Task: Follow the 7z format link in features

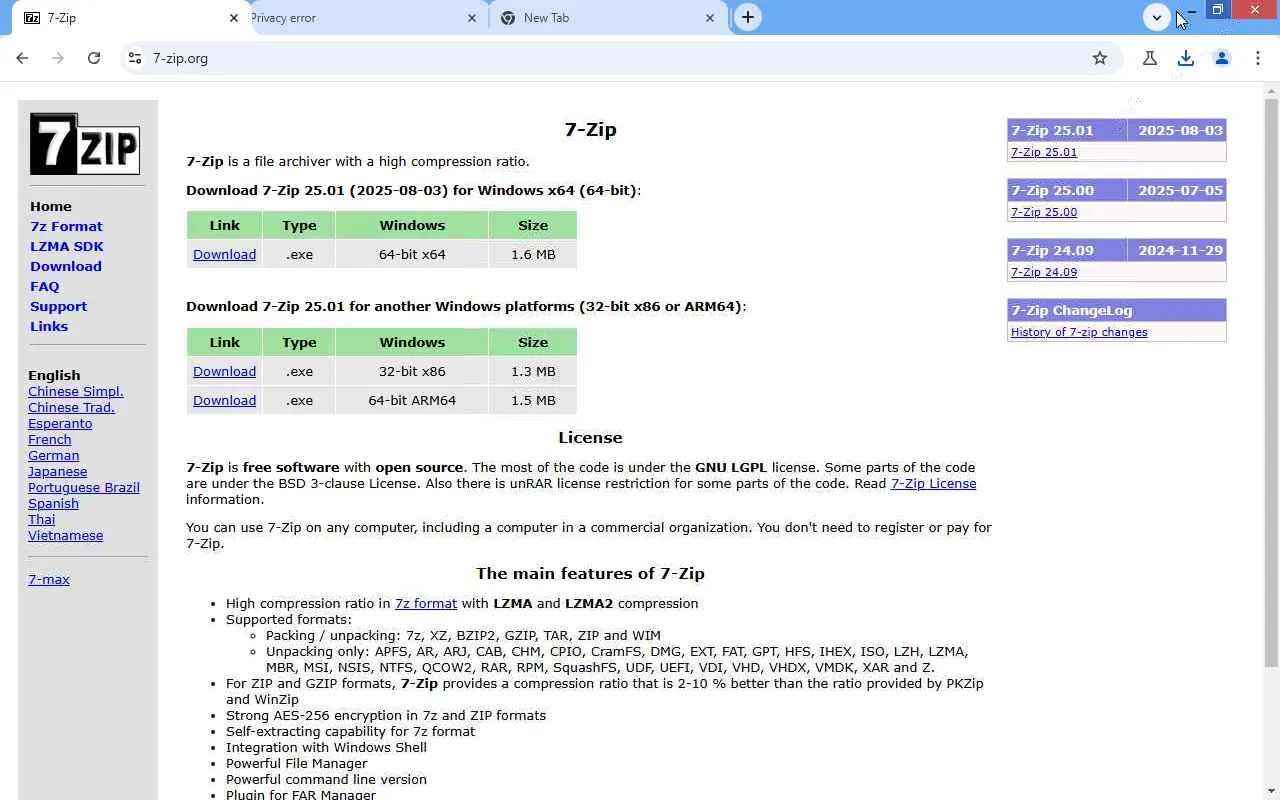Action: 426,603
